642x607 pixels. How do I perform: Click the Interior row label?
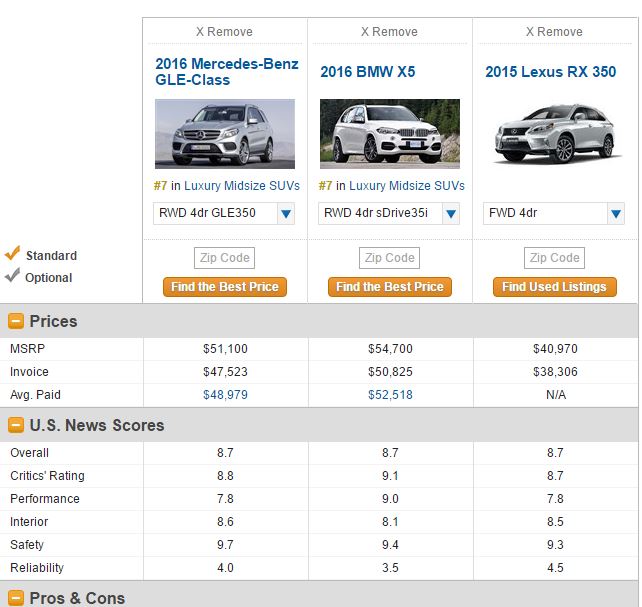pos(29,522)
